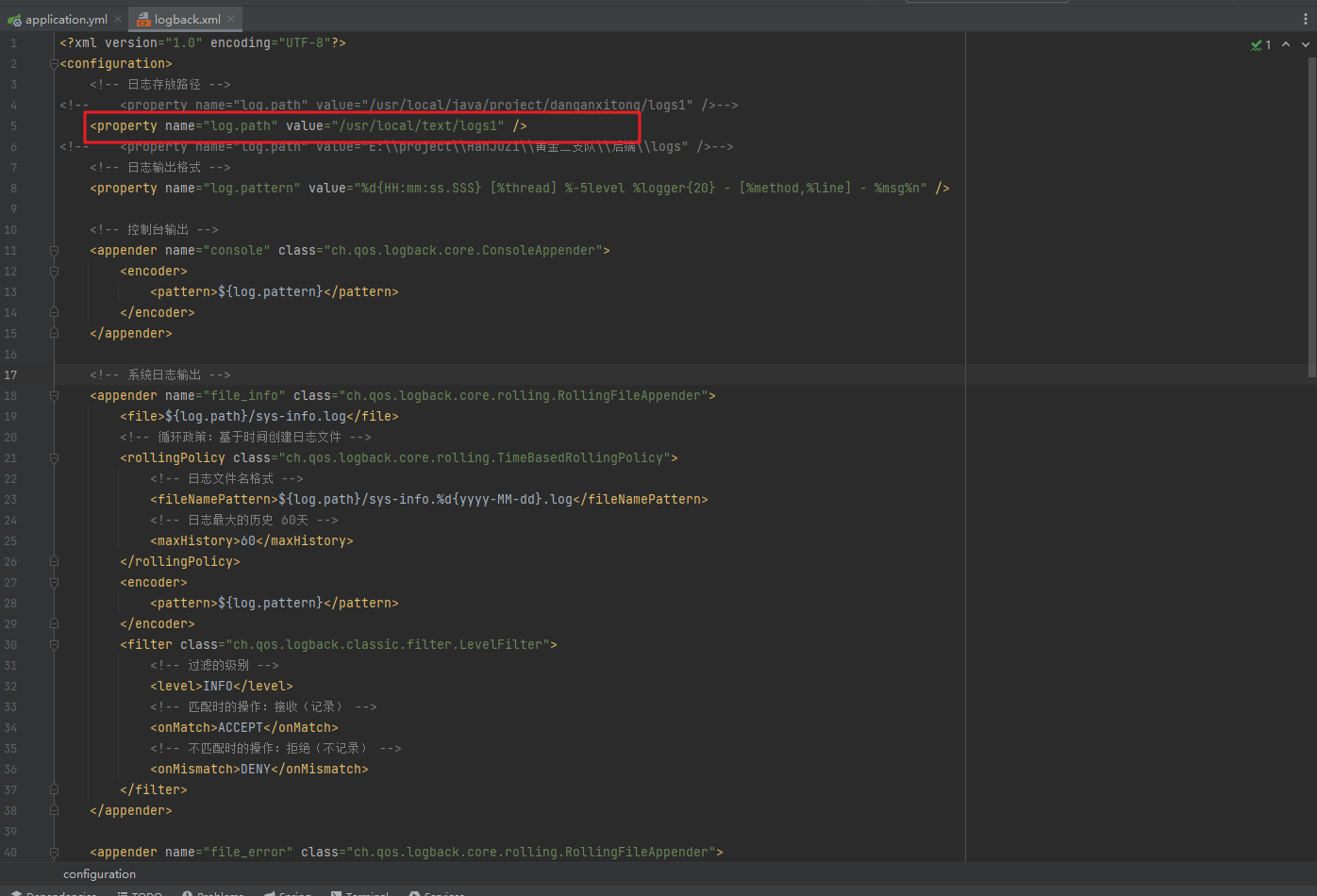Click the ConsoleAppender class name
This screenshot has height=896, width=1317.
click(462, 251)
